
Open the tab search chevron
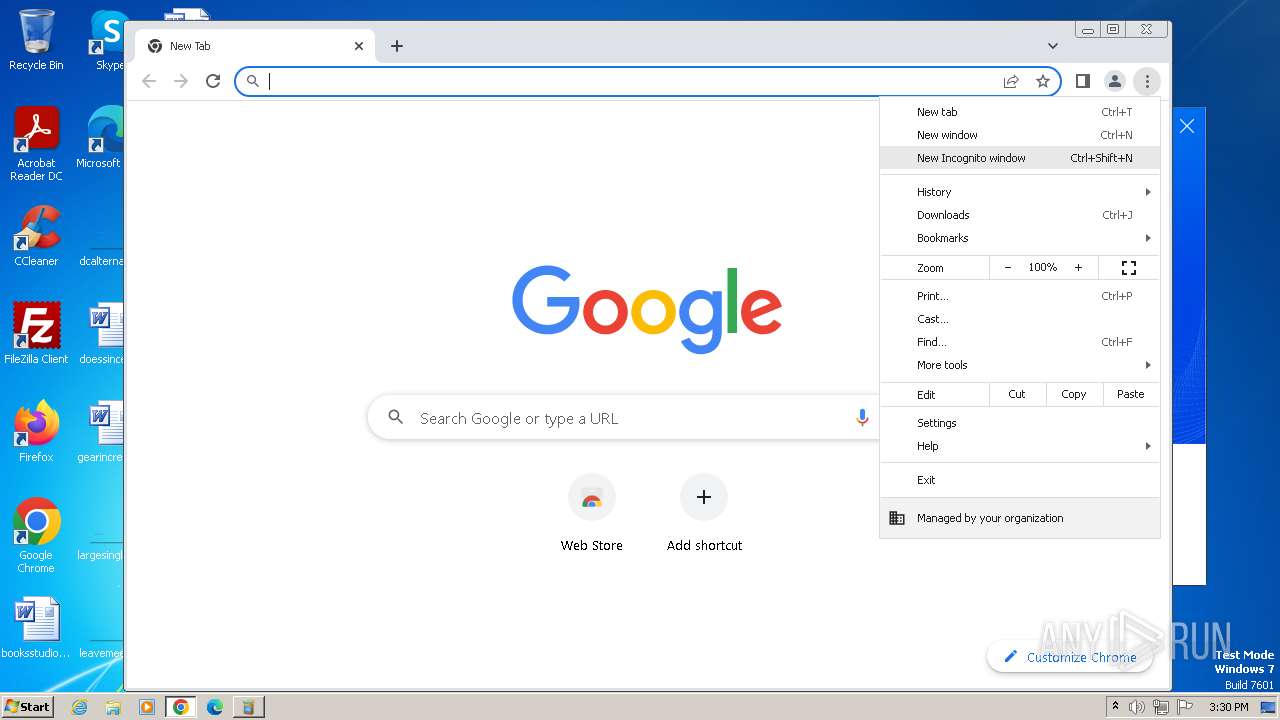pos(1053,46)
